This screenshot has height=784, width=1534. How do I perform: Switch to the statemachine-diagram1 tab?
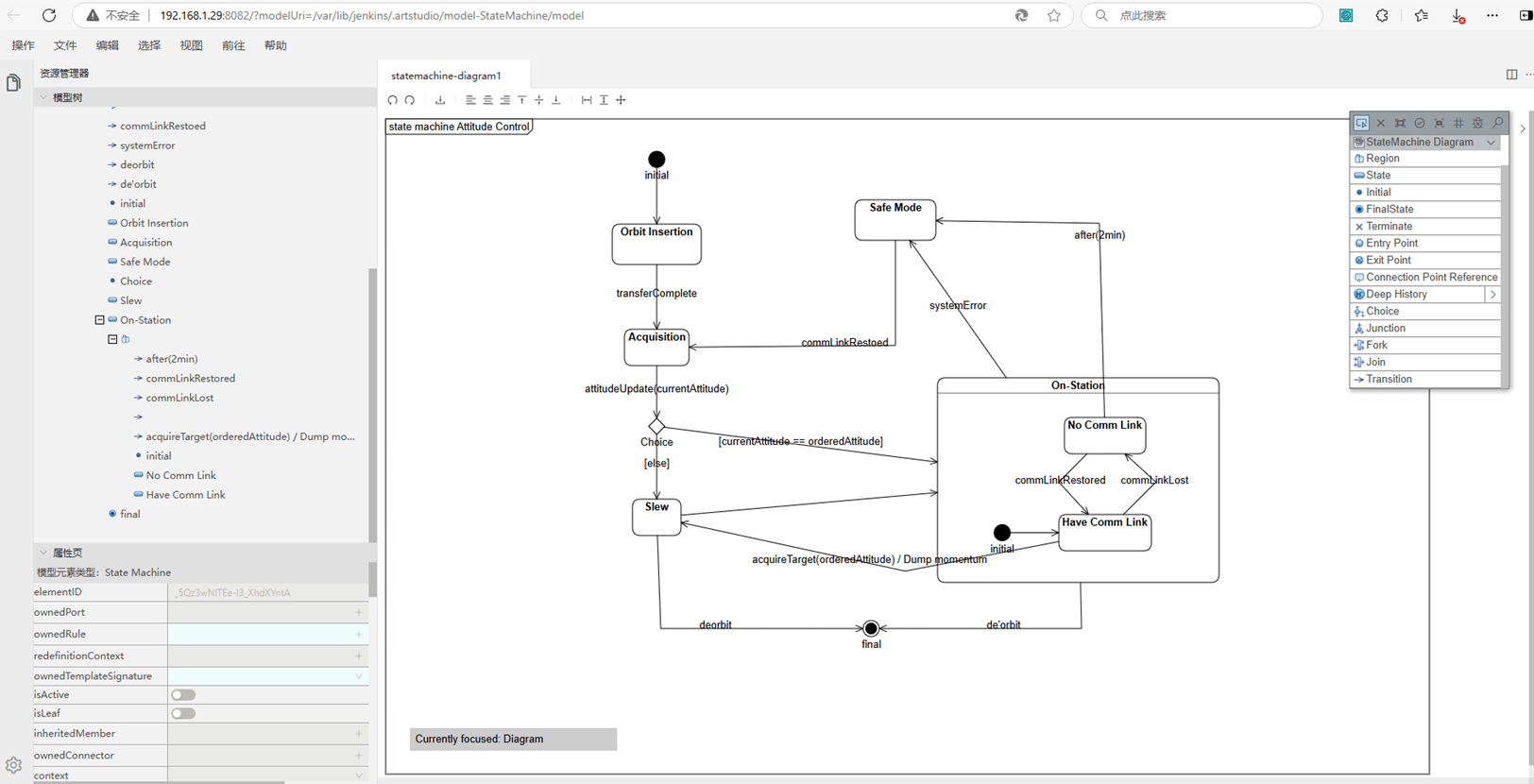[x=446, y=76]
